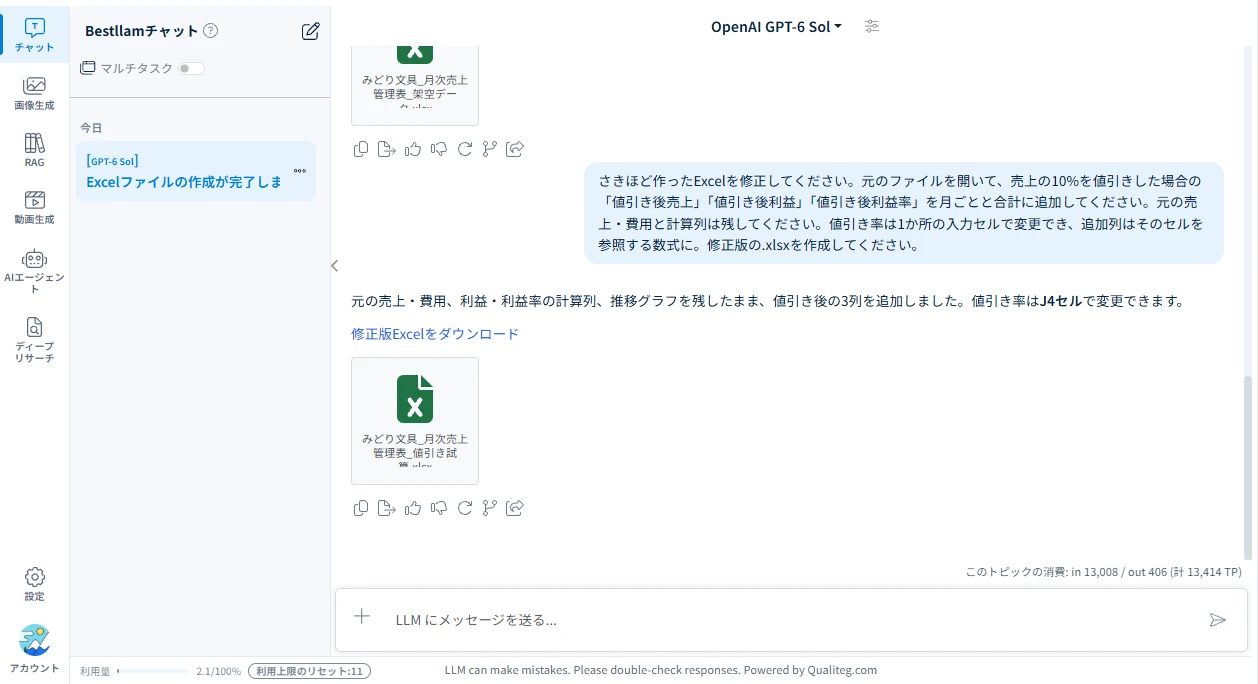Copy the reply below the 値引き試算 file
Image resolution: width=1258 pixels, height=684 pixels.
click(x=361, y=508)
